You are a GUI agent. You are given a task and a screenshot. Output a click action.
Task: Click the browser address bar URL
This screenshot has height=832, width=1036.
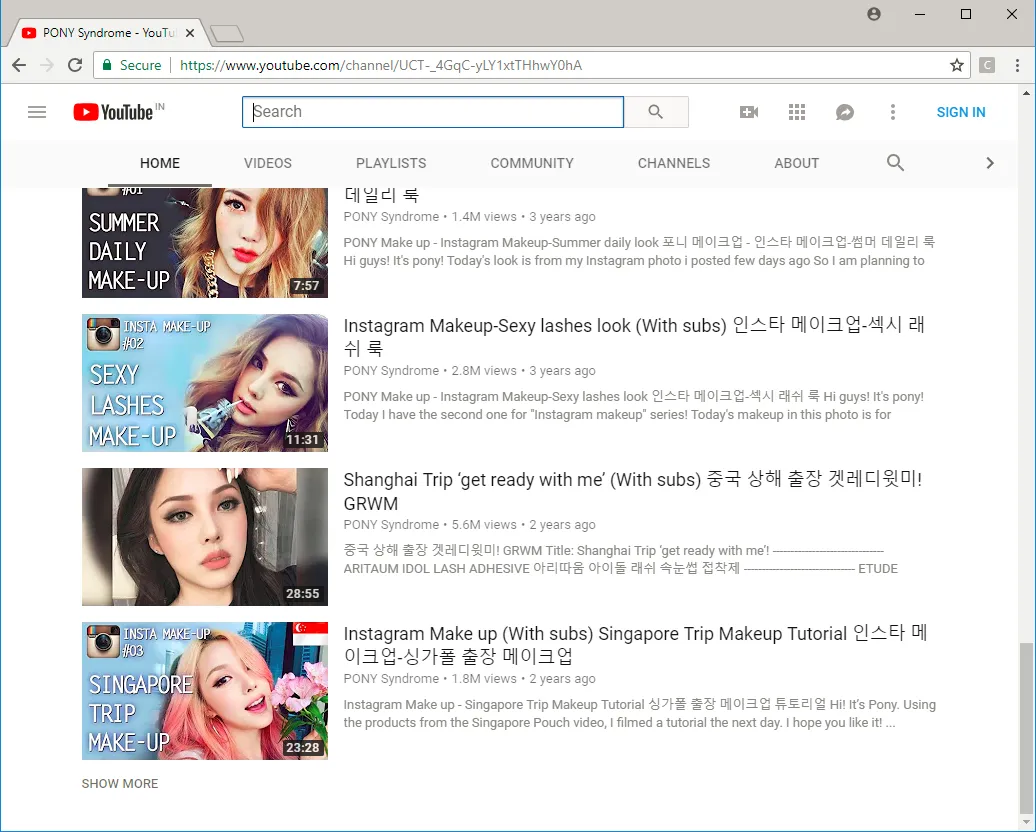[x=381, y=65]
